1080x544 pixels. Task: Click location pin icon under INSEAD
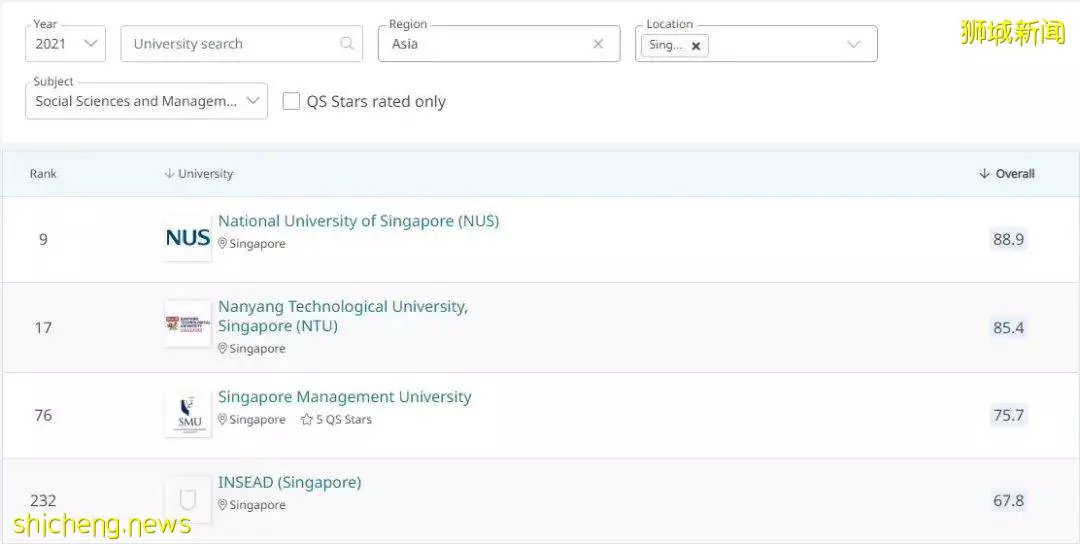(x=222, y=505)
